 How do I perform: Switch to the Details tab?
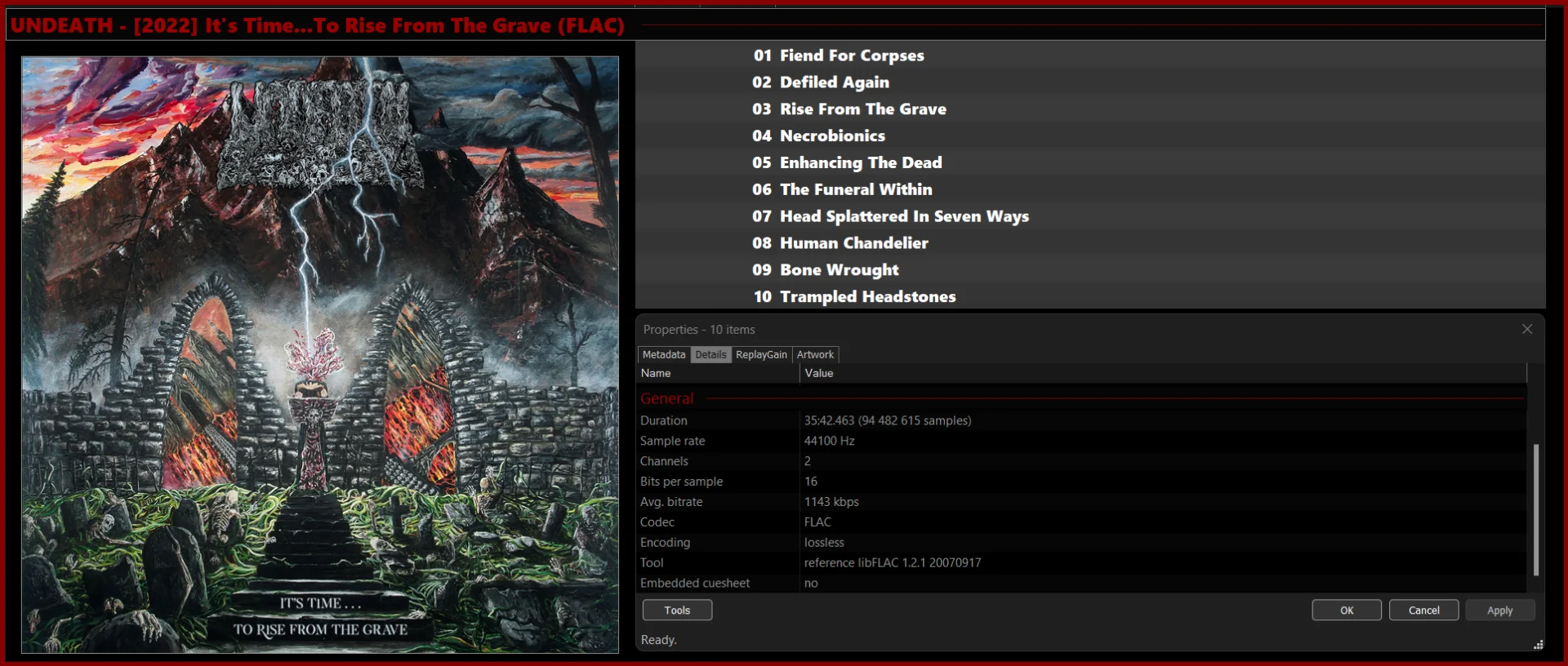pos(710,354)
